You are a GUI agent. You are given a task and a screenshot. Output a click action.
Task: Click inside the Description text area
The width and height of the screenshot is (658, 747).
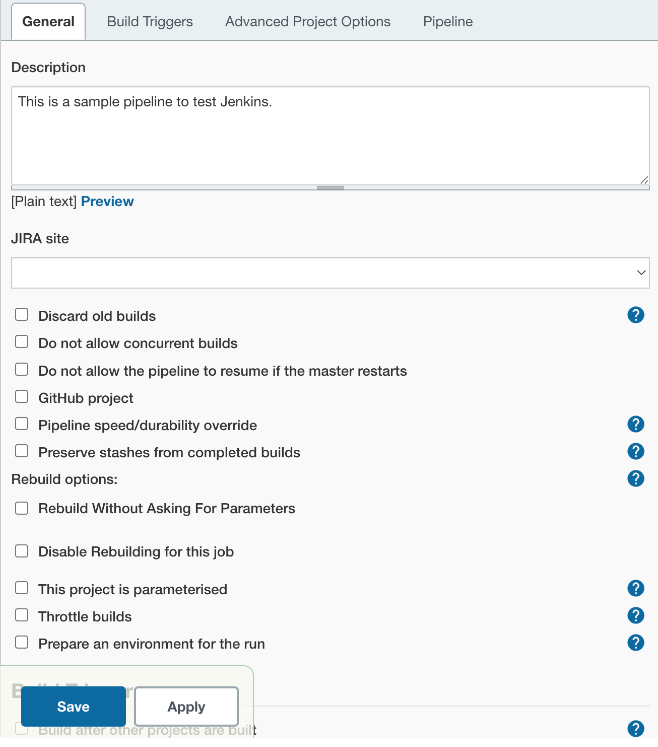click(x=330, y=135)
